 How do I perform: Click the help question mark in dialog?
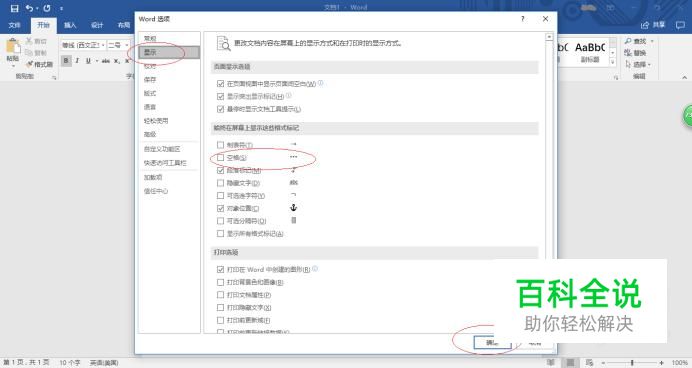[523, 19]
